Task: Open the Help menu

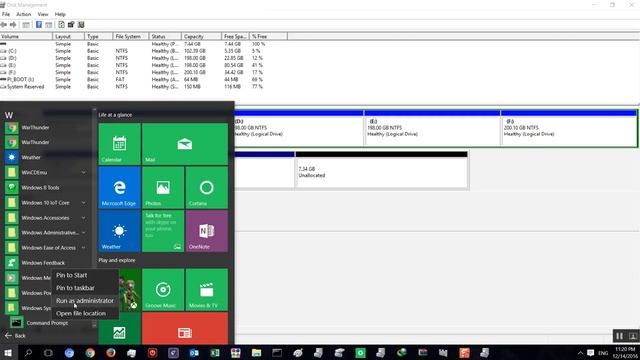Action: [x=60, y=14]
